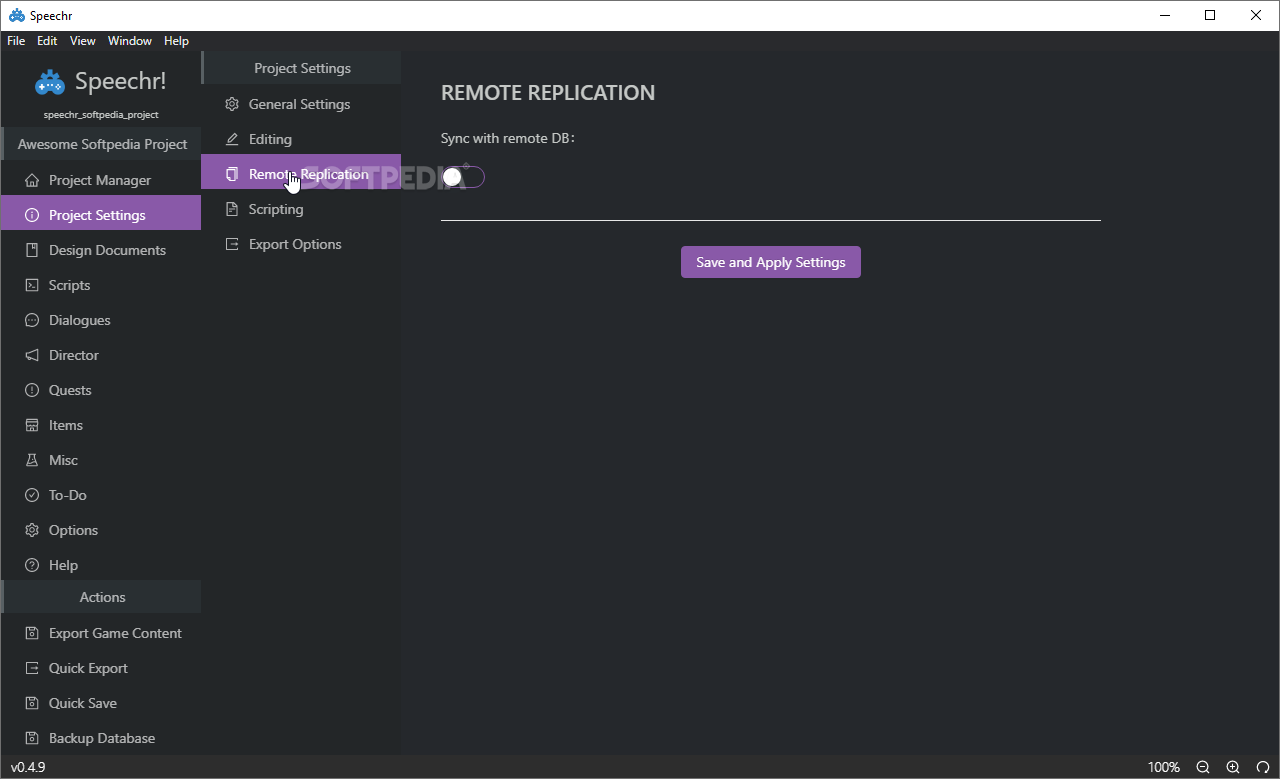Open Editing settings section
The height and width of the screenshot is (779, 1280).
click(301, 139)
